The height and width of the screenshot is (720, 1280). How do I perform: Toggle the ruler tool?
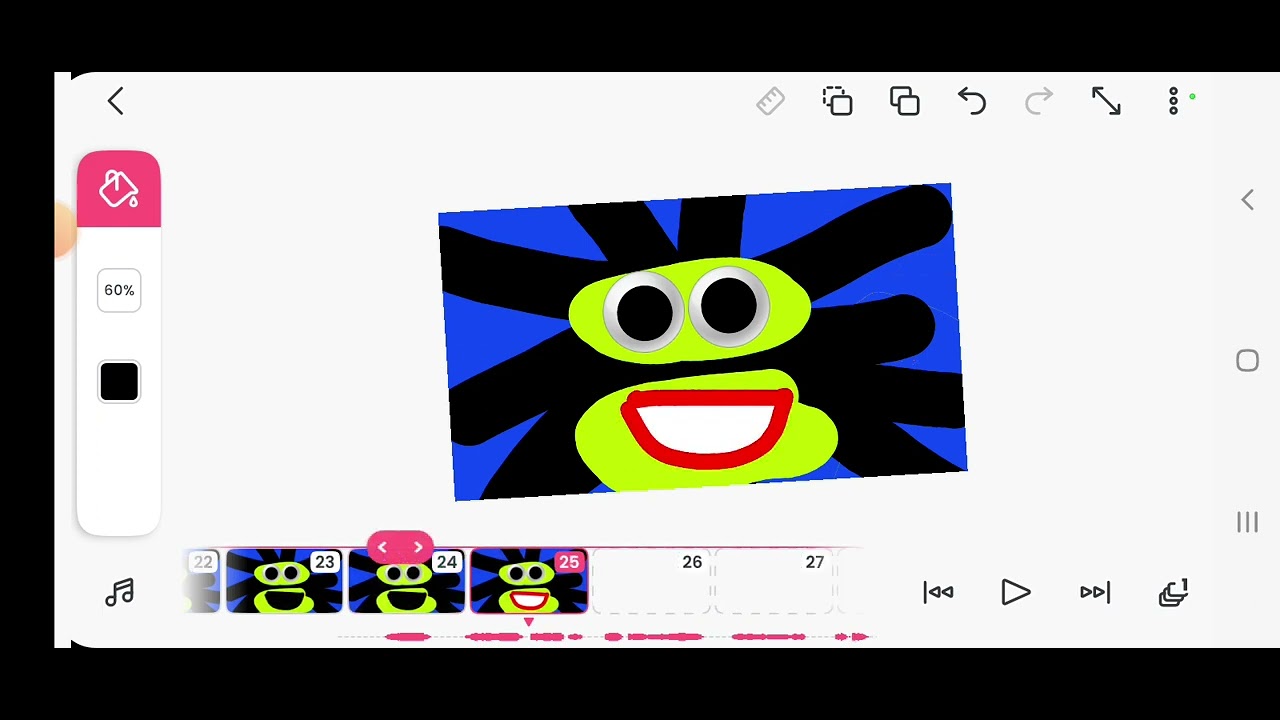tap(770, 101)
